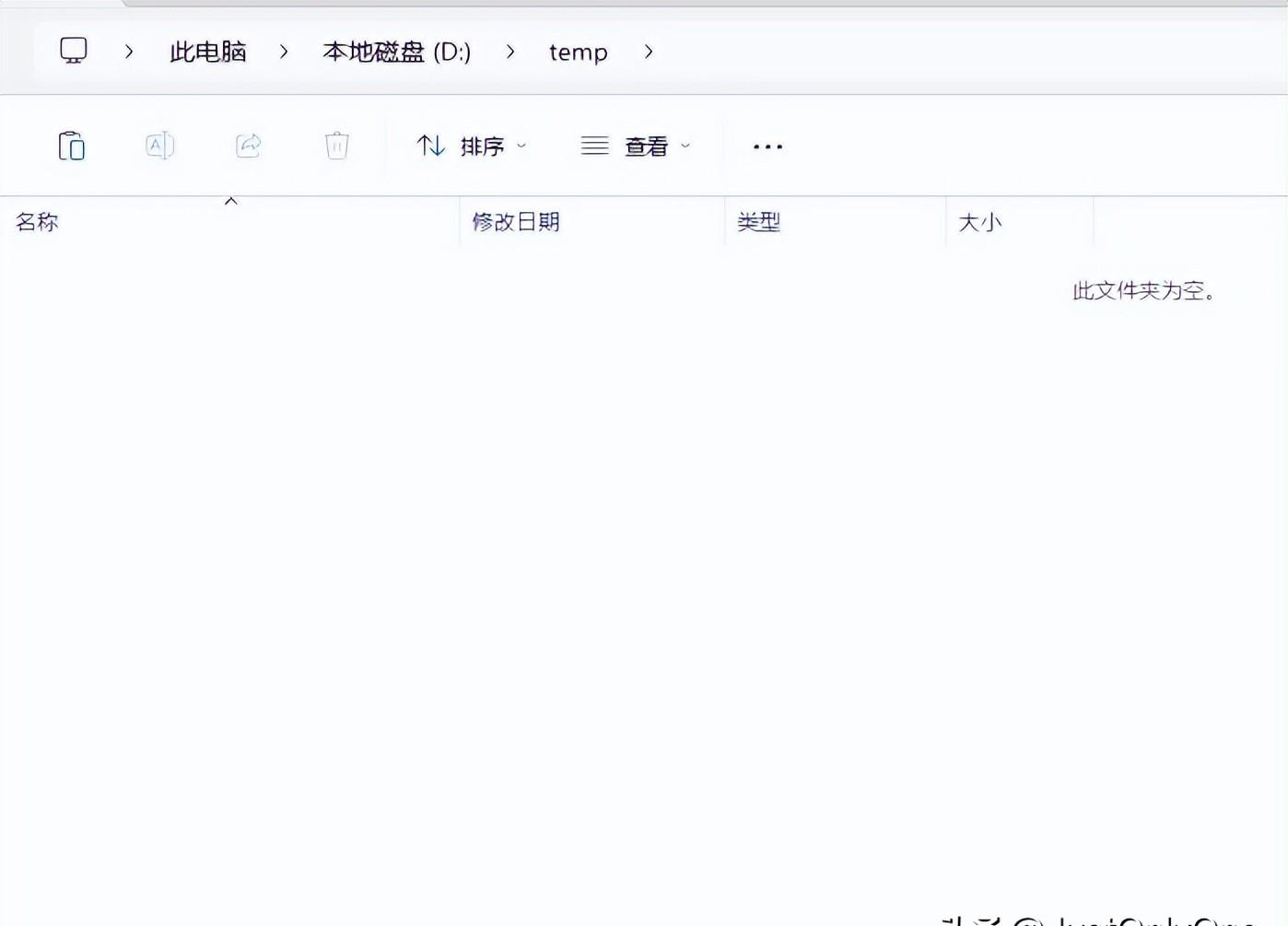Expand chevron after 本地磁盘 (D:) breadcrumb
This screenshot has width=1288, height=926.
click(510, 52)
